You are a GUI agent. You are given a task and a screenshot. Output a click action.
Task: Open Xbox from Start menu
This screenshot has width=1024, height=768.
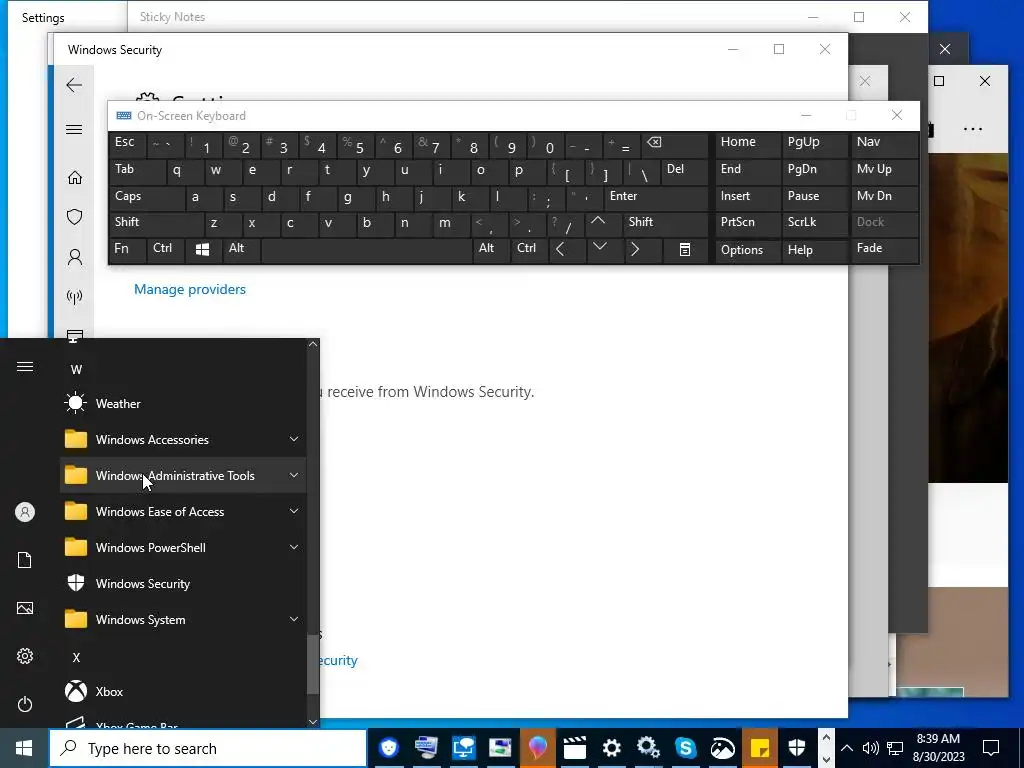click(x=183, y=691)
